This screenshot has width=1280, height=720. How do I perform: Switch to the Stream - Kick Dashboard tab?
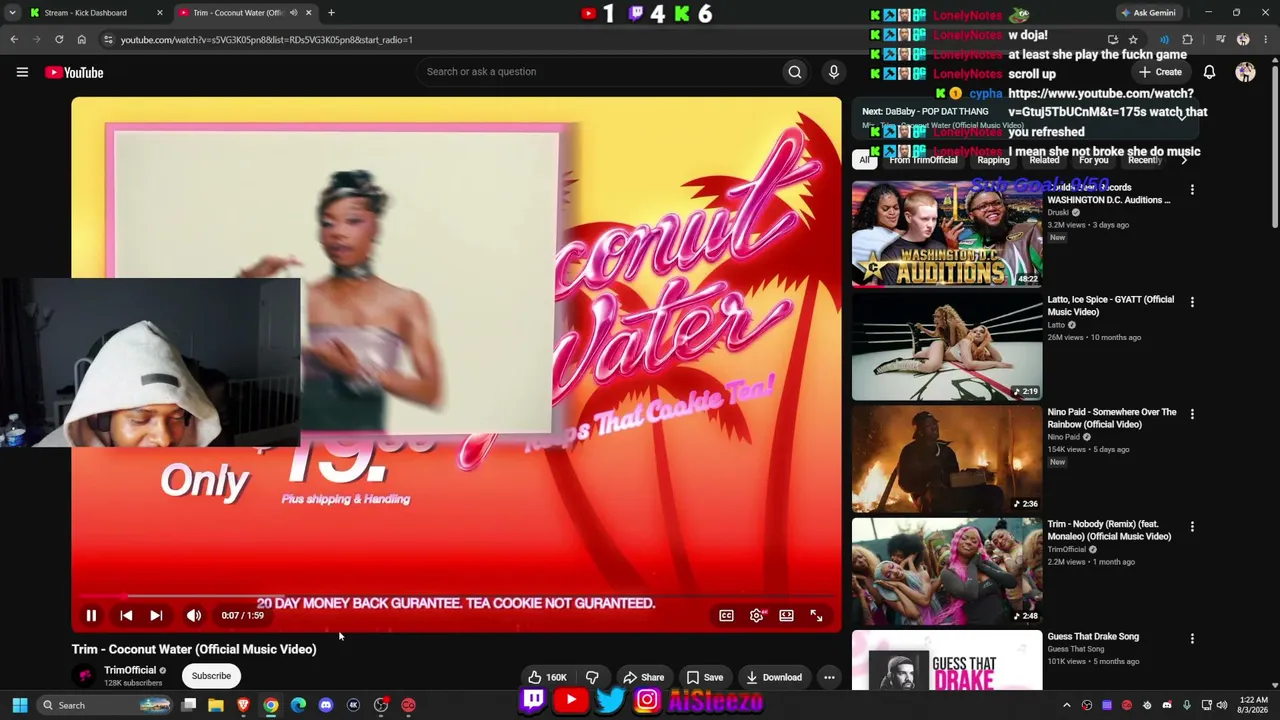[x=95, y=13]
